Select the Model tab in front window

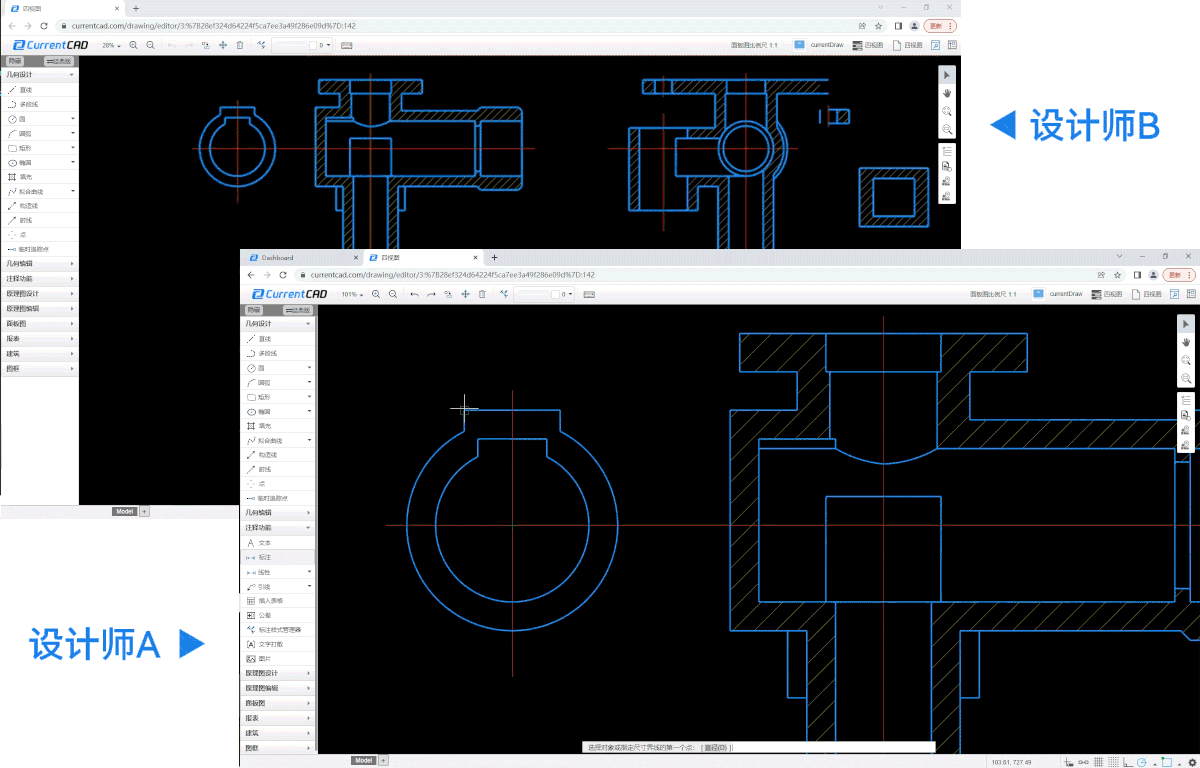click(x=363, y=761)
